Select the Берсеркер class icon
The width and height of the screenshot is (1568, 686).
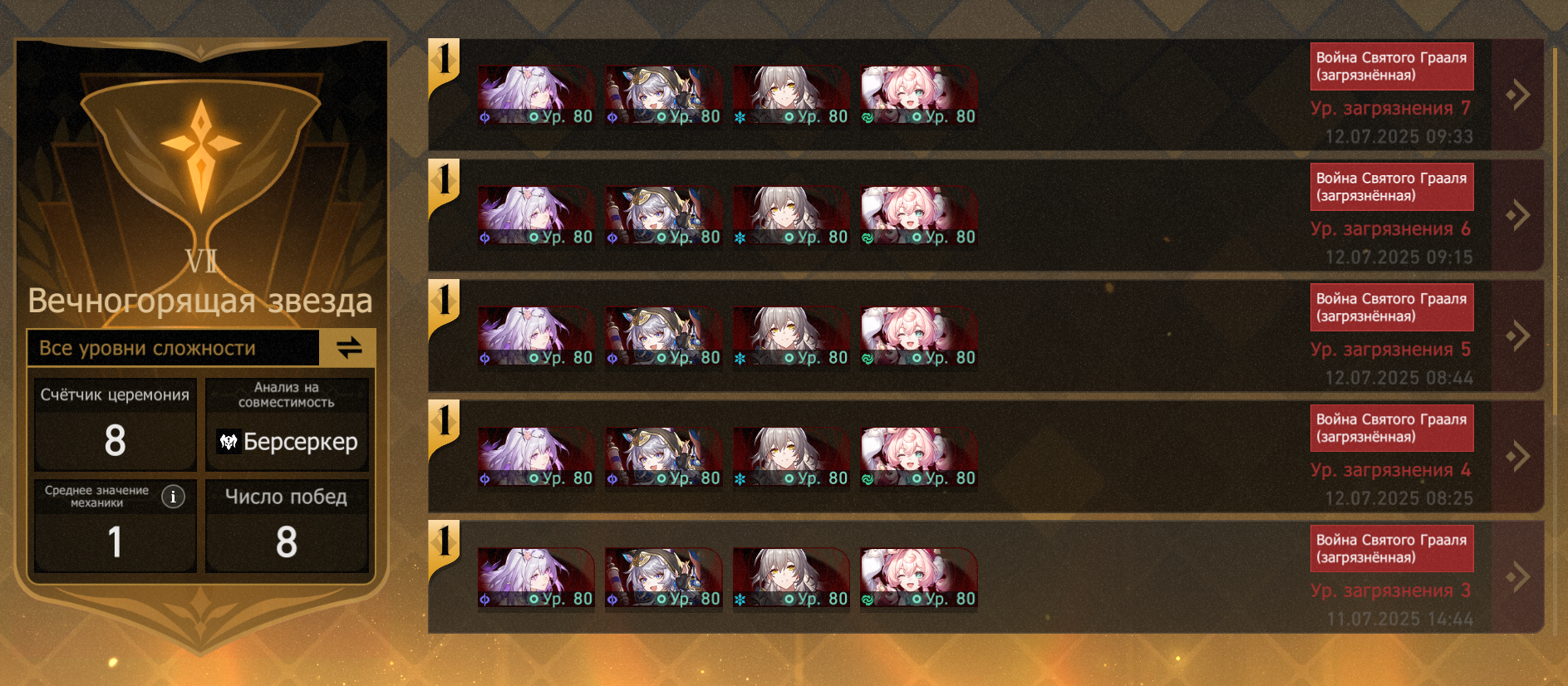click(x=229, y=441)
